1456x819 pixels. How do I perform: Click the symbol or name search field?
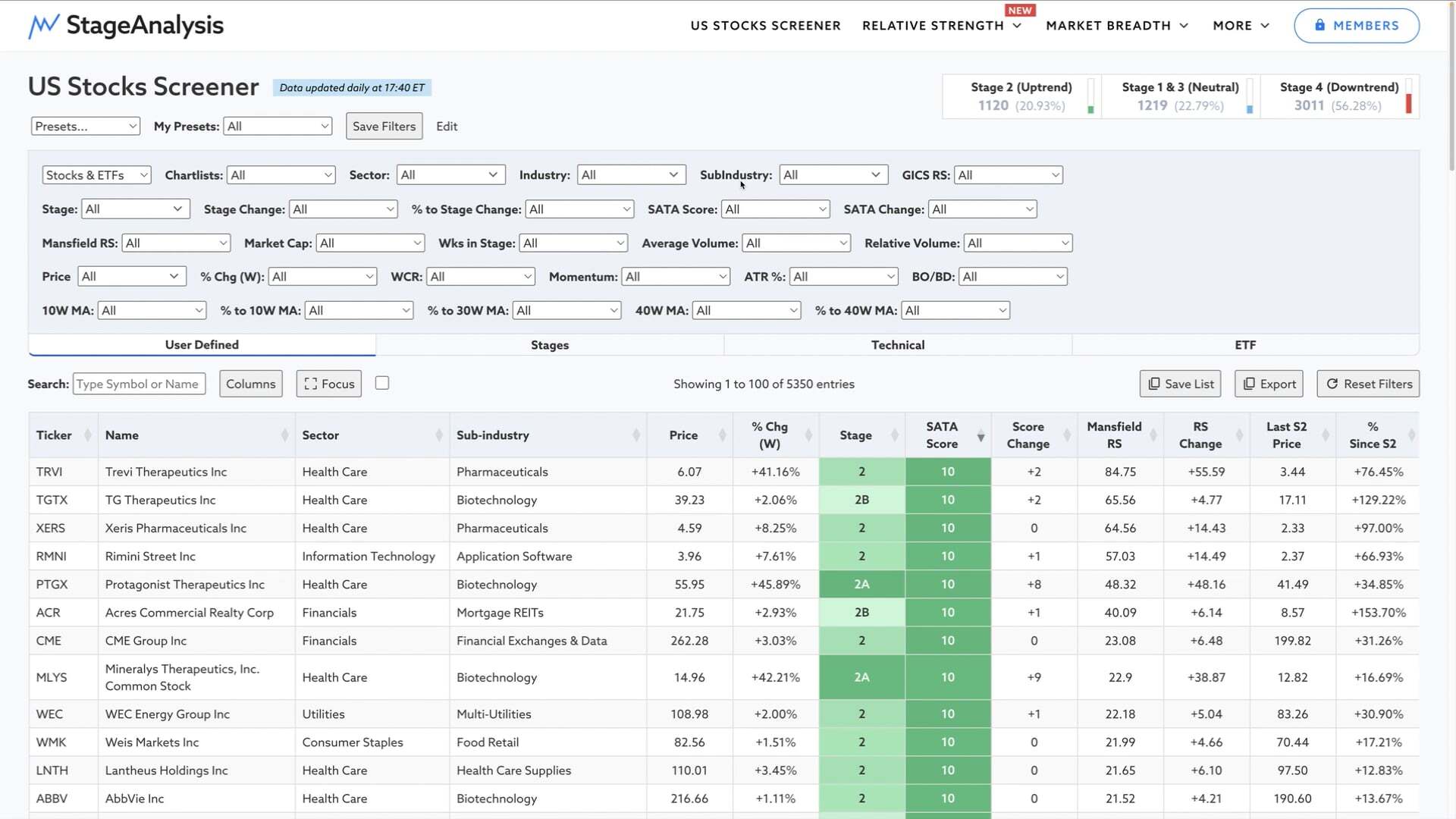coord(139,384)
